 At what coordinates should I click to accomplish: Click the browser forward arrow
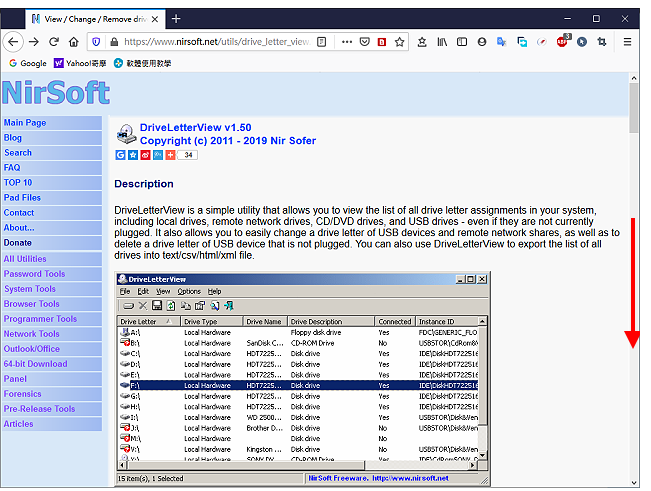tap(34, 42)
